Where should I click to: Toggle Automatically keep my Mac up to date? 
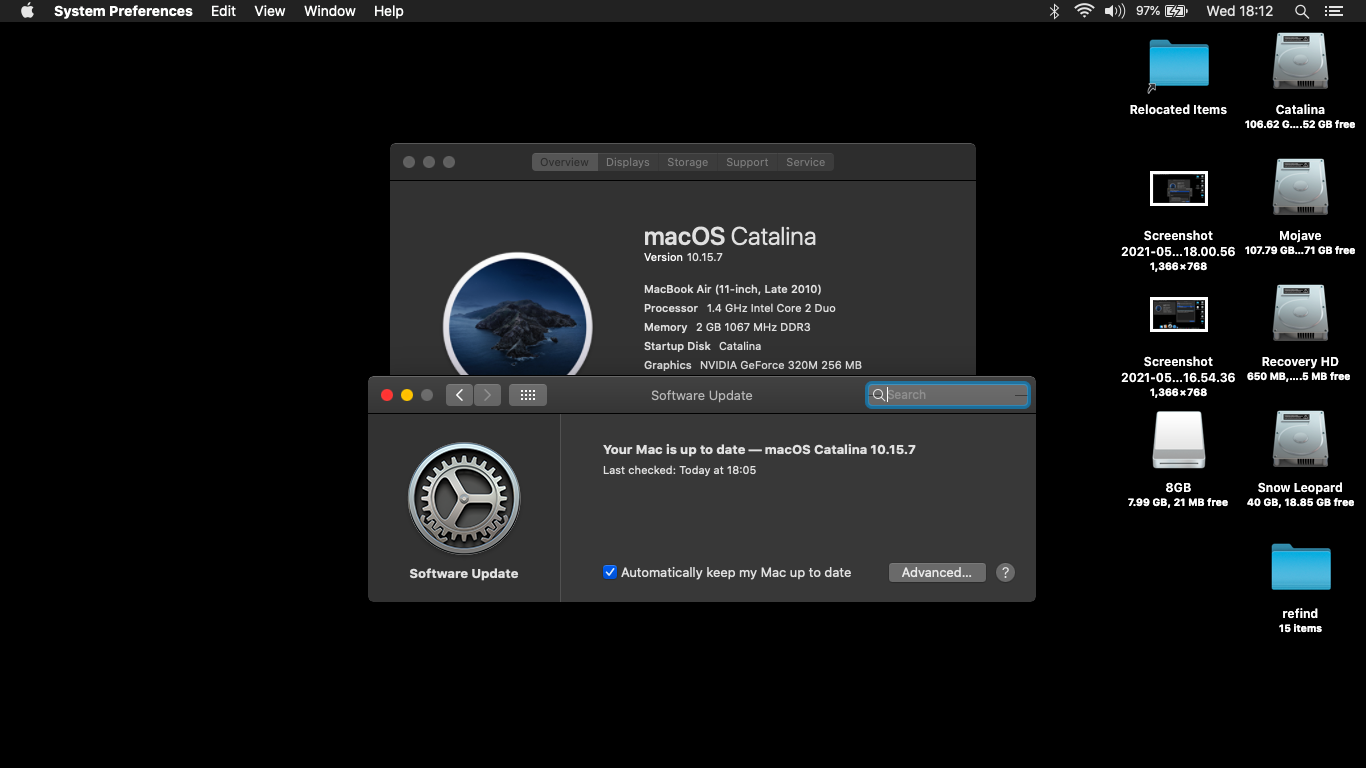pos(610,572)
